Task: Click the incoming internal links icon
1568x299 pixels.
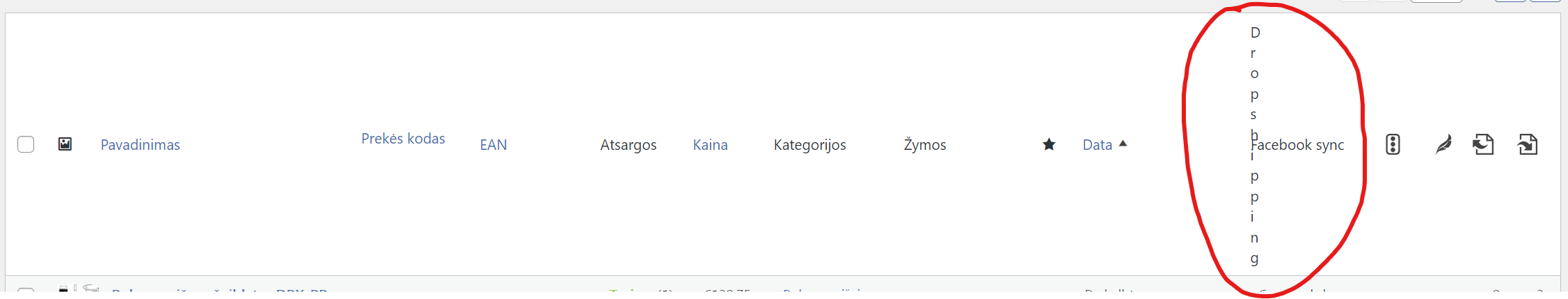Action: (x=1528, y=144)
